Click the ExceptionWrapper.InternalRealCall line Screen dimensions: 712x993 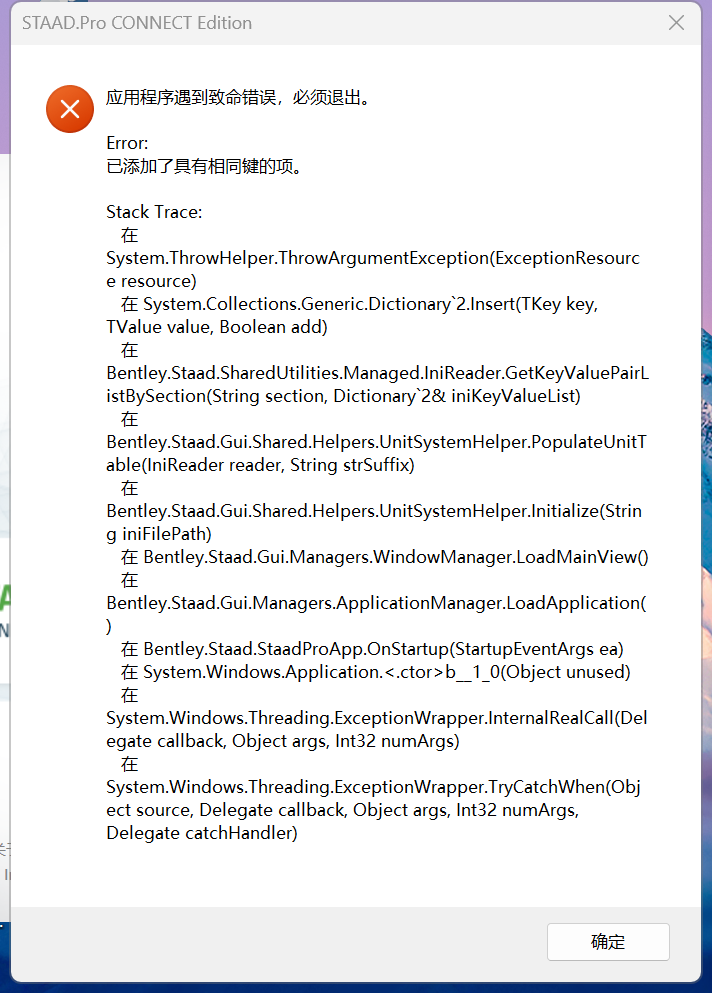tap(377, 718)
